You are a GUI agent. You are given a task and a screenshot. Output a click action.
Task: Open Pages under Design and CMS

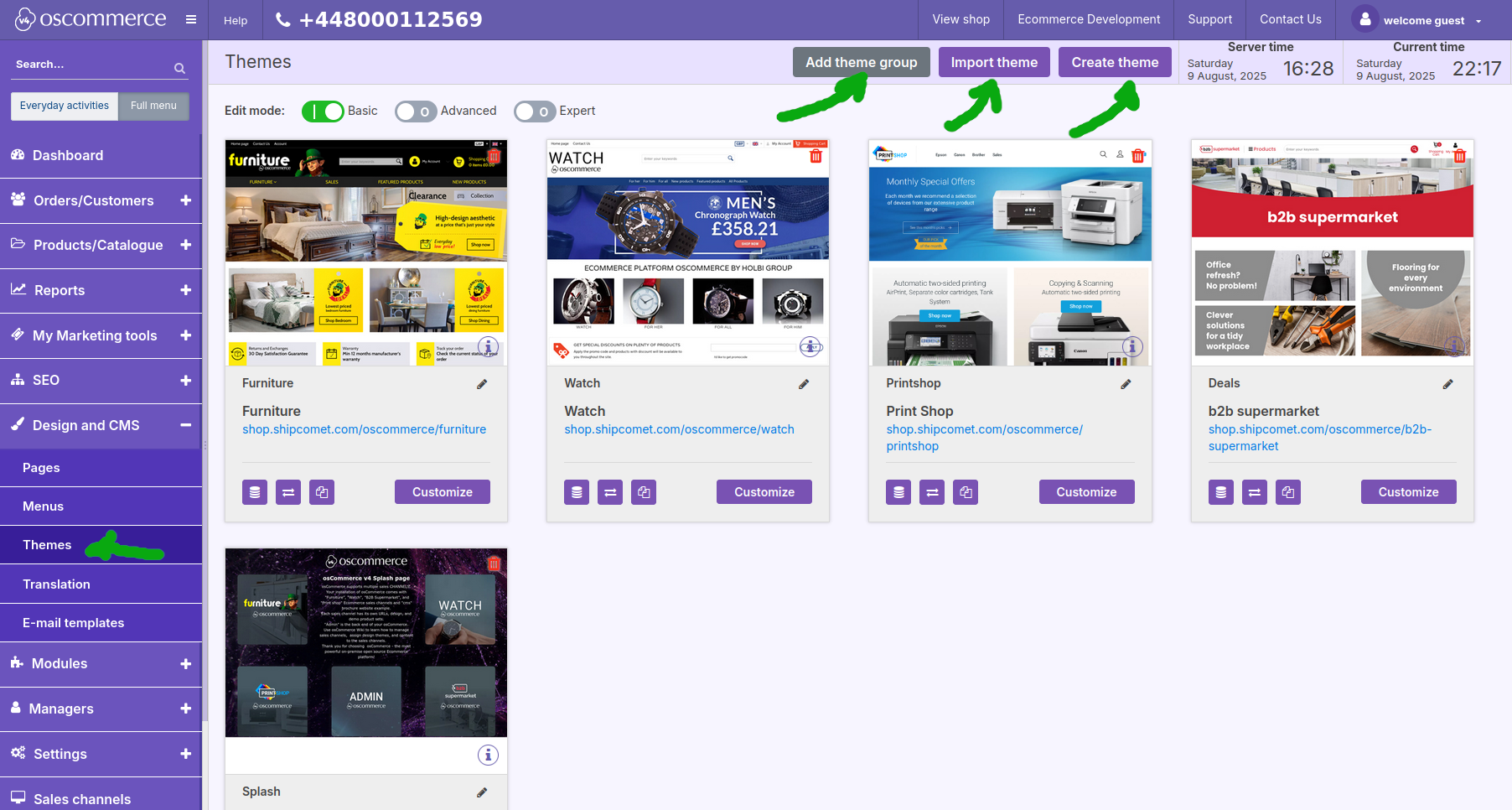pos(101,468)
